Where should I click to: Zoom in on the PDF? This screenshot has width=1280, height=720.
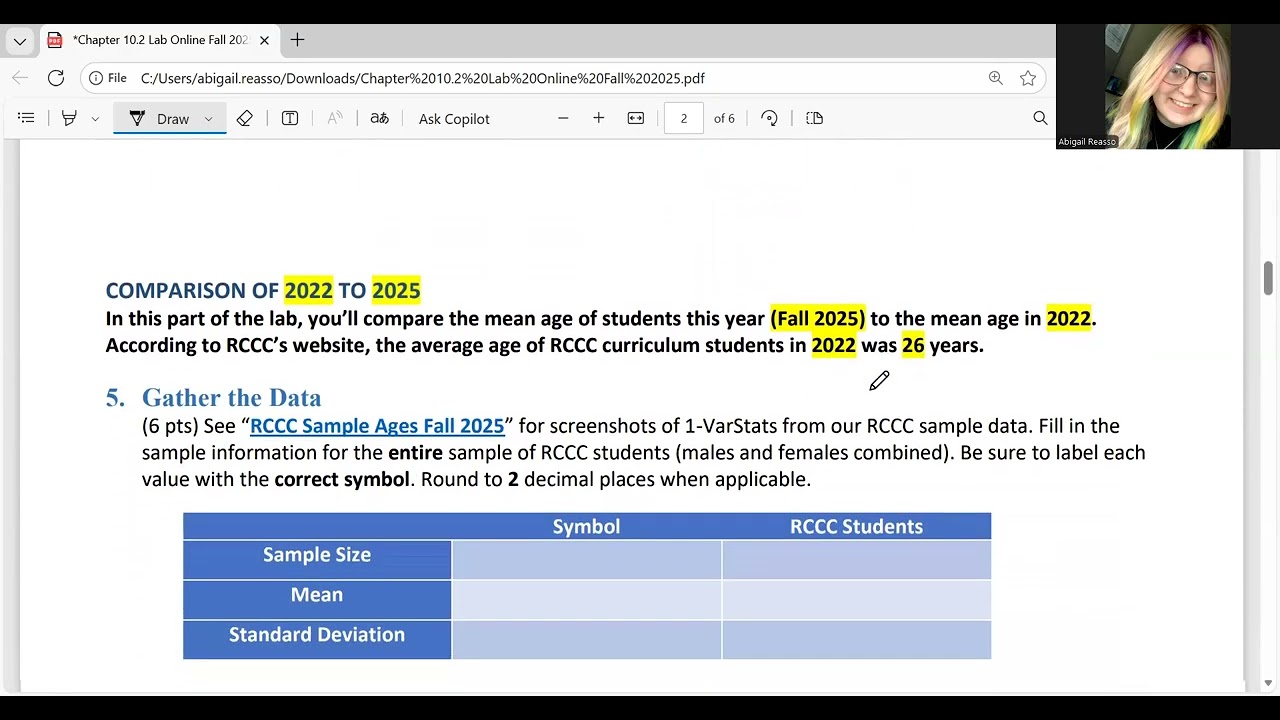tap(598, 118)
